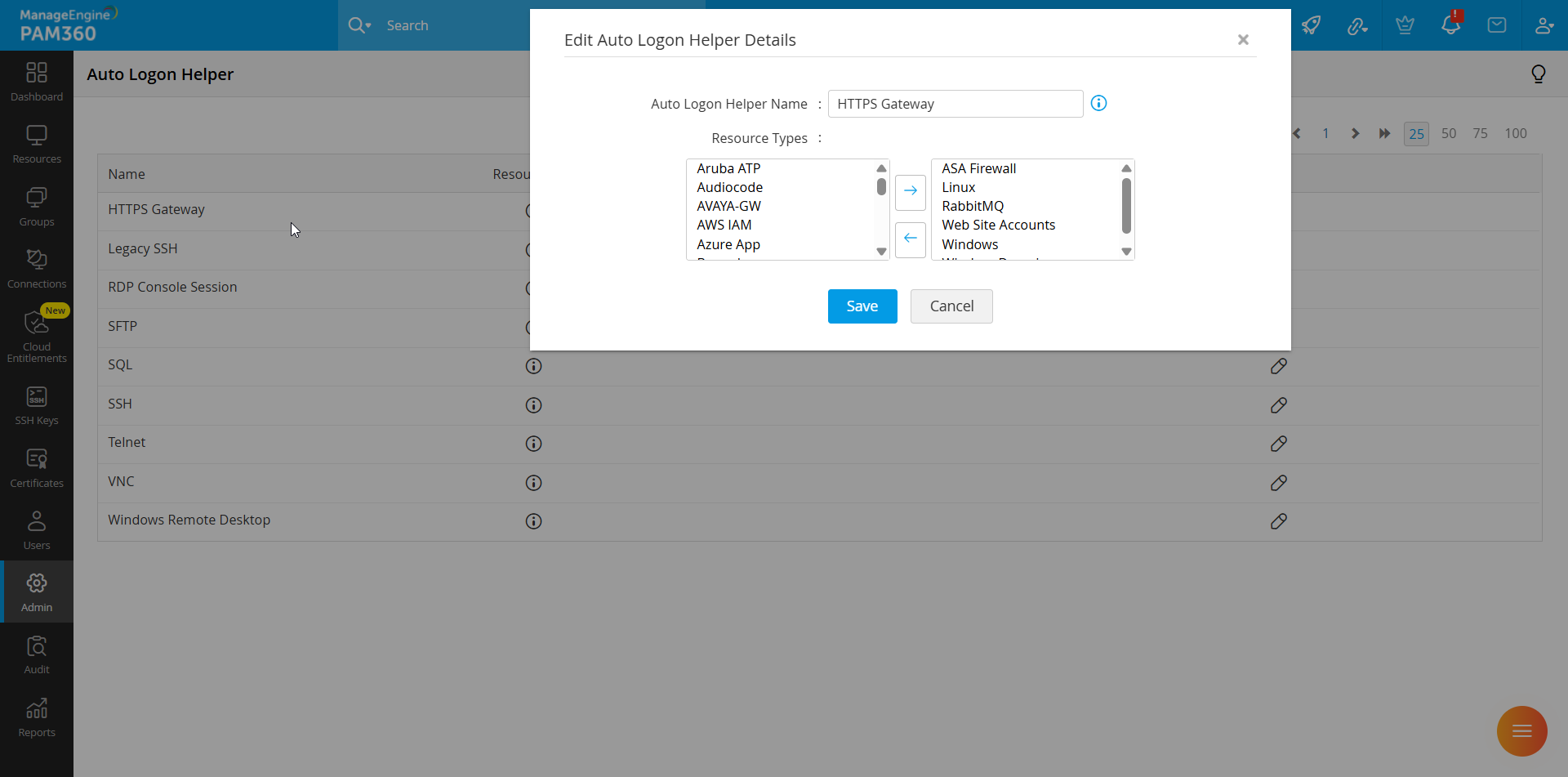Image resolution: width=1568 pixels, height=777 pixels.
Task: Open Connections in the sidebar
Action: (x=37, y=269)
